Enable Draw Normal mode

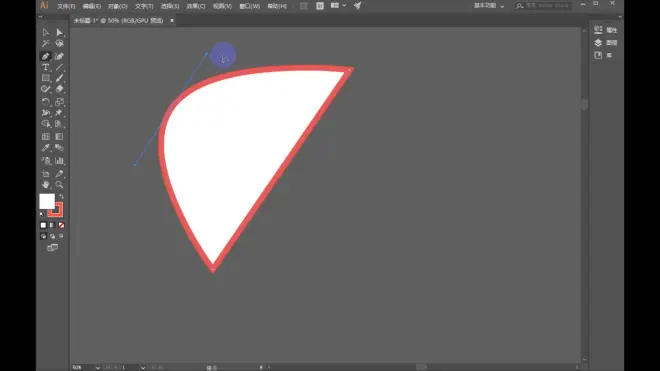coord(43,236)
